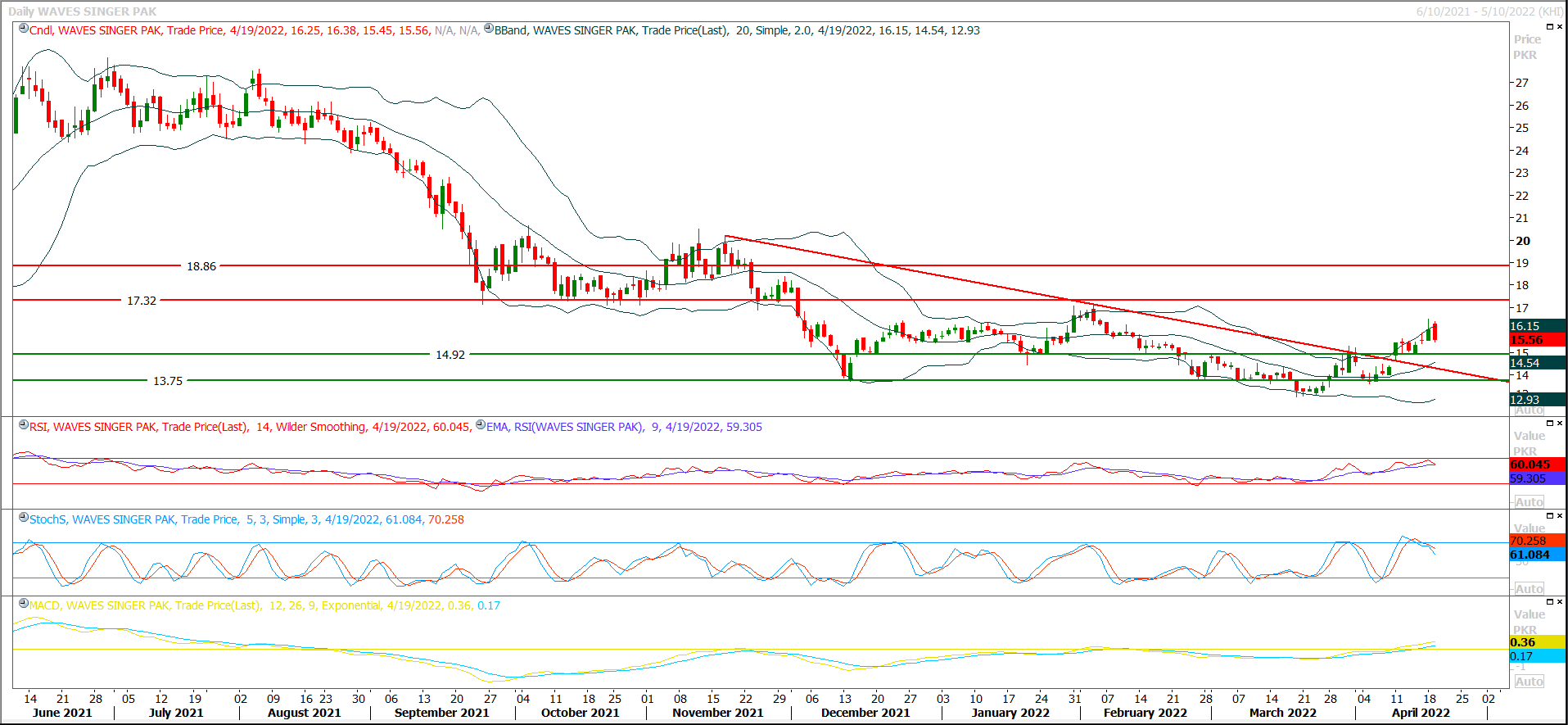Image resolution: width=1568 pixels, height=725 pixels.
Task: Click the cyan 0.17 MACD signal value tag
Action: pos(1537,656)
